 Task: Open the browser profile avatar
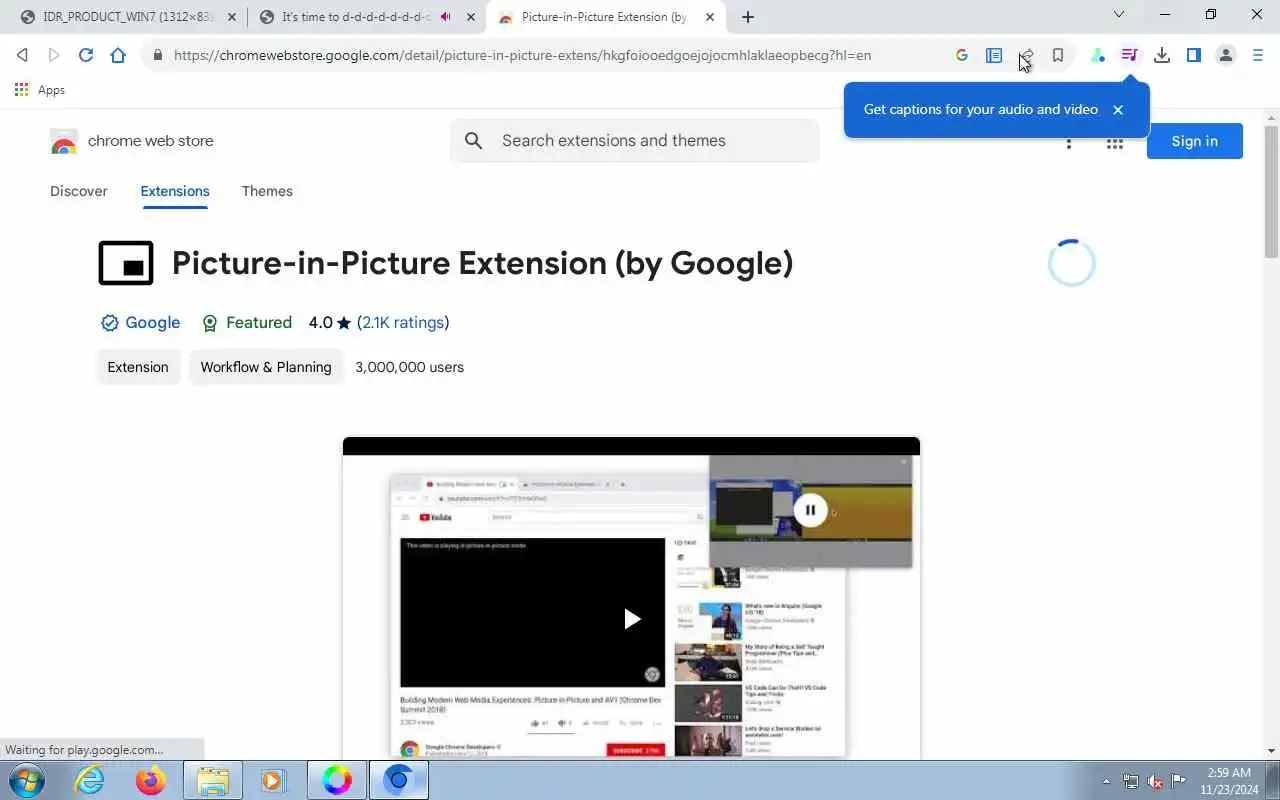click(x=1226, y=55)
